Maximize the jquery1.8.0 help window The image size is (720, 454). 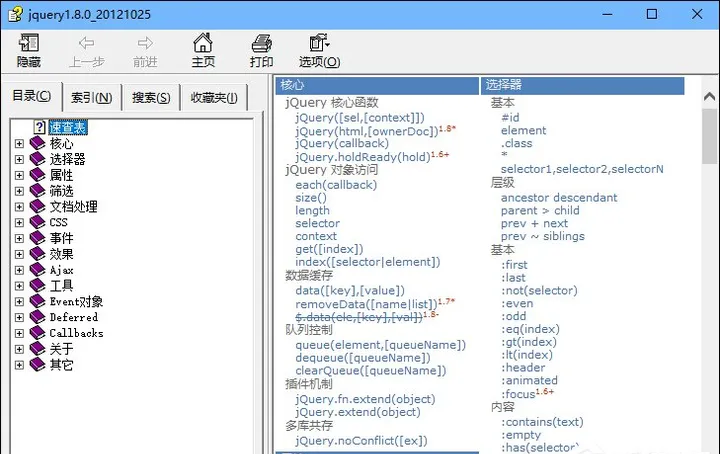[x=652, y=14]
